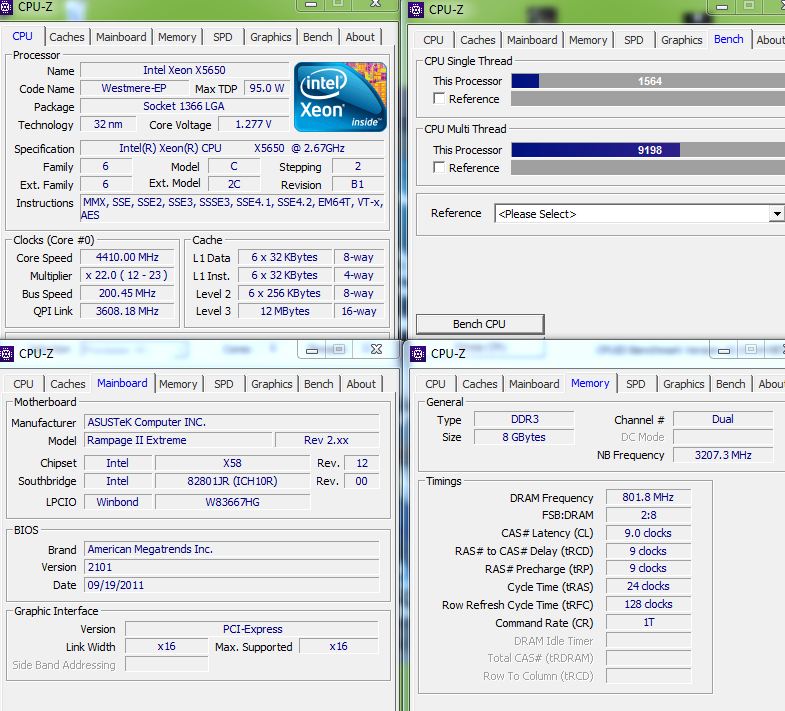
Task: Open Bench tab in the top-left CPU window
Action: [318, 37]
